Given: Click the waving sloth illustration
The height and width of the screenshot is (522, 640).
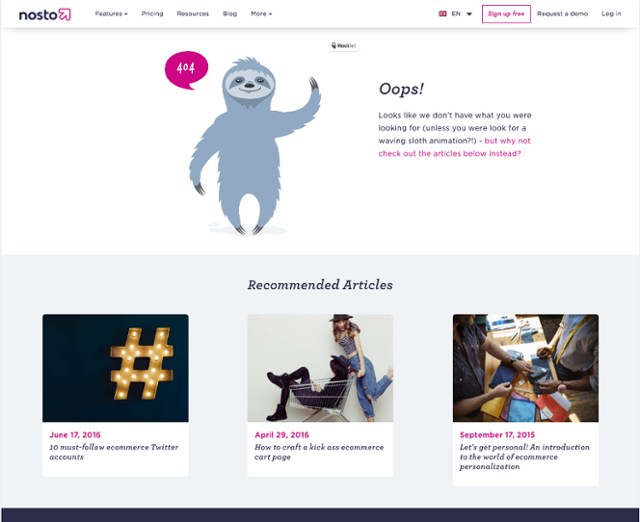Looking at the screenshot, I should [x=255, y=146].
